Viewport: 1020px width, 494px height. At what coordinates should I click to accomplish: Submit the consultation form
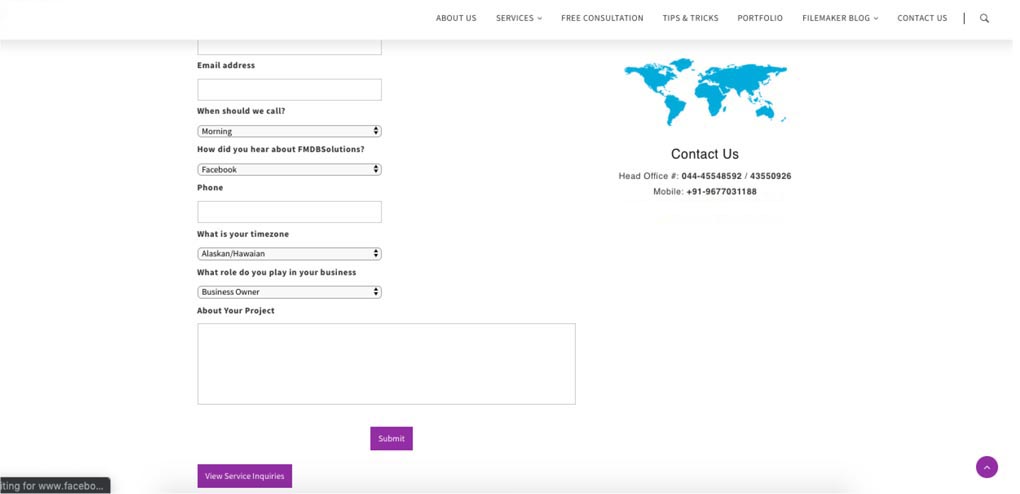[x=392, y=438]
